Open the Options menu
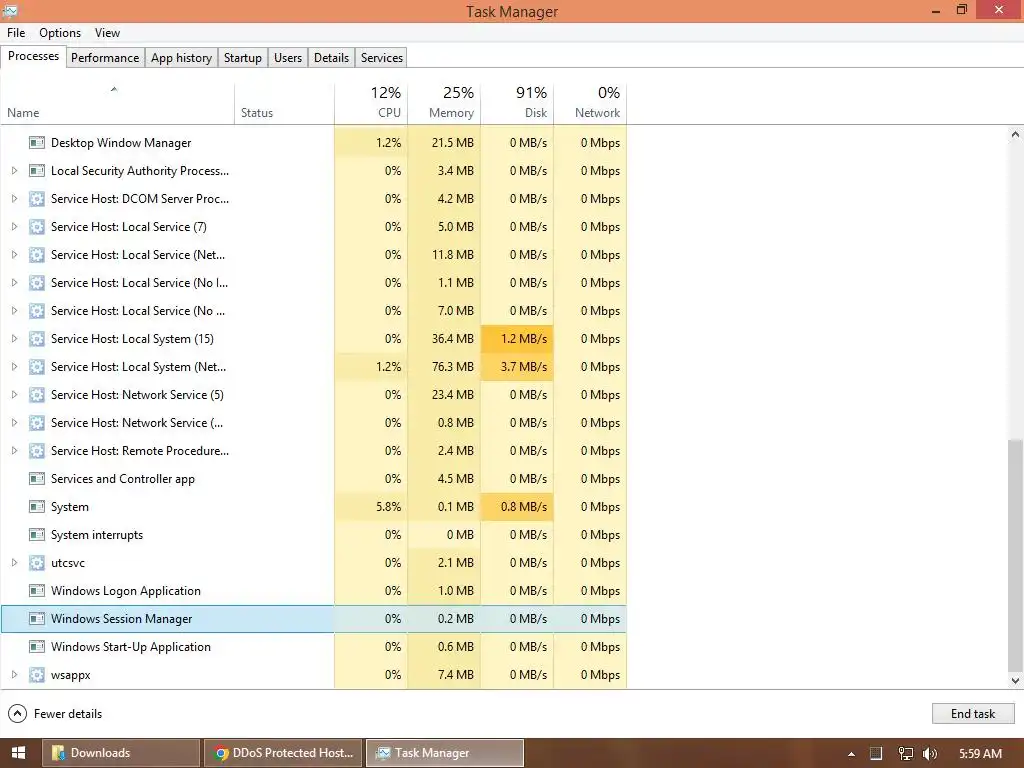This screenshot has height=768, width=1024. (x=60, y=33)
